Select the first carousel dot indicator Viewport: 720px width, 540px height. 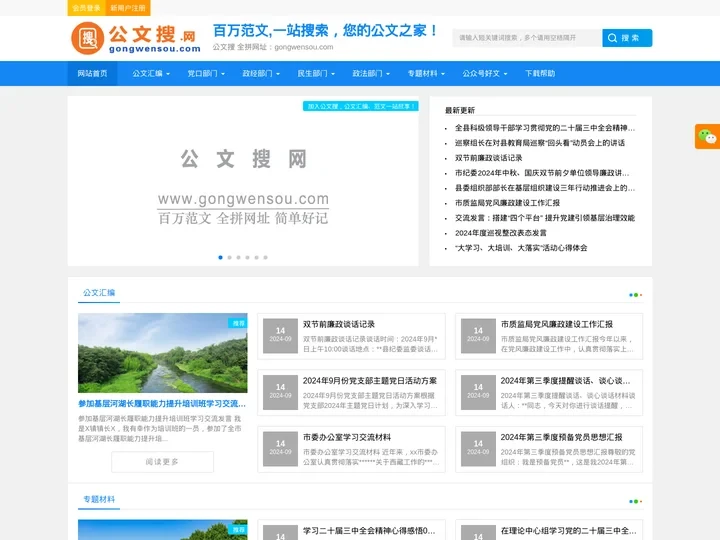point(220,258)
